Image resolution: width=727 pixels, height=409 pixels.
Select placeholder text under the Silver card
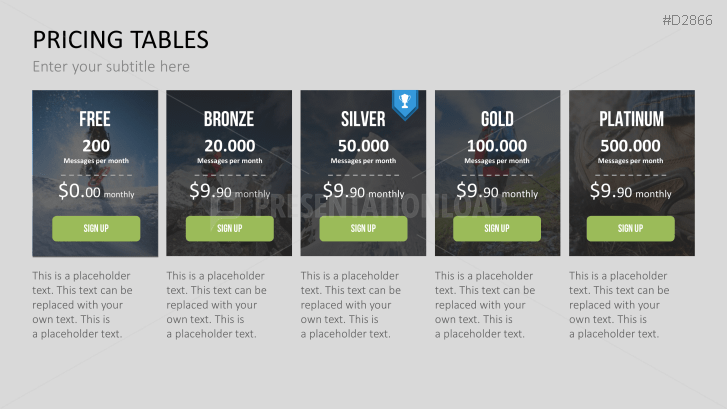tap(350, 304)
